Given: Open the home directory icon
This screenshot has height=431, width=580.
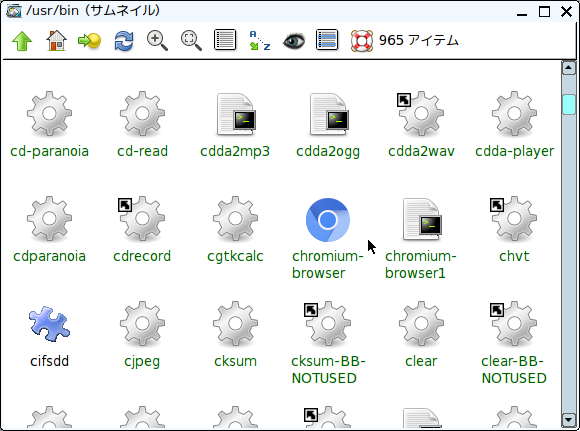Looking at the screenshot, I should 56,40.
